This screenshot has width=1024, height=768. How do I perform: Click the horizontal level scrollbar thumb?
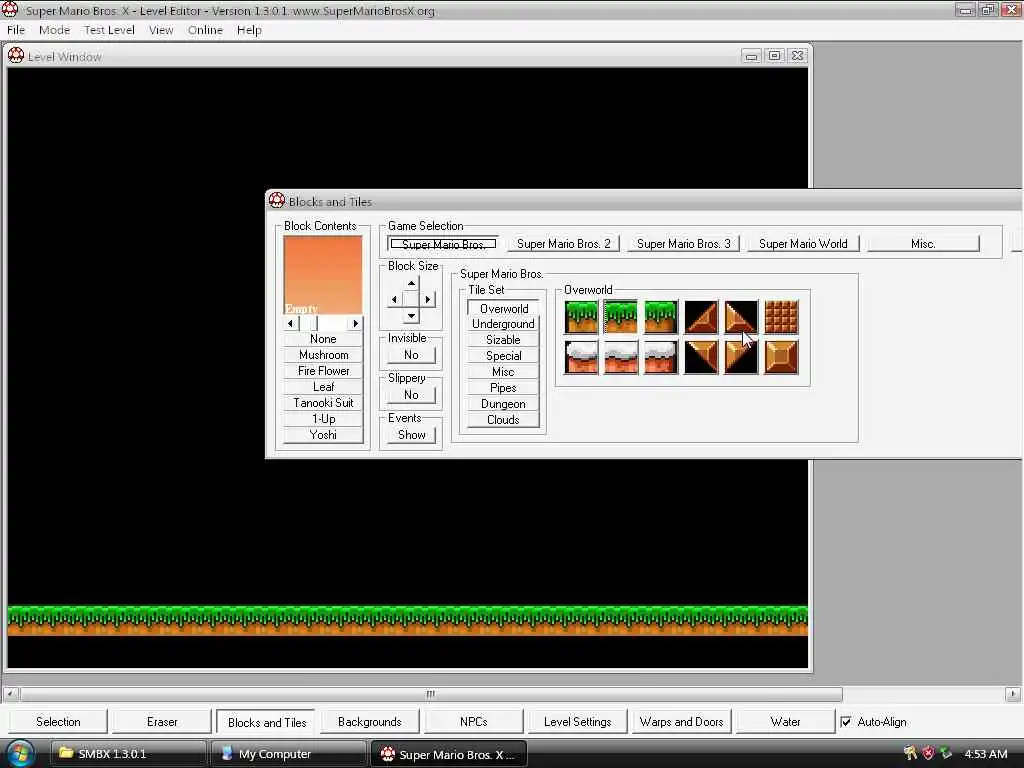click(x=430, y=694)
